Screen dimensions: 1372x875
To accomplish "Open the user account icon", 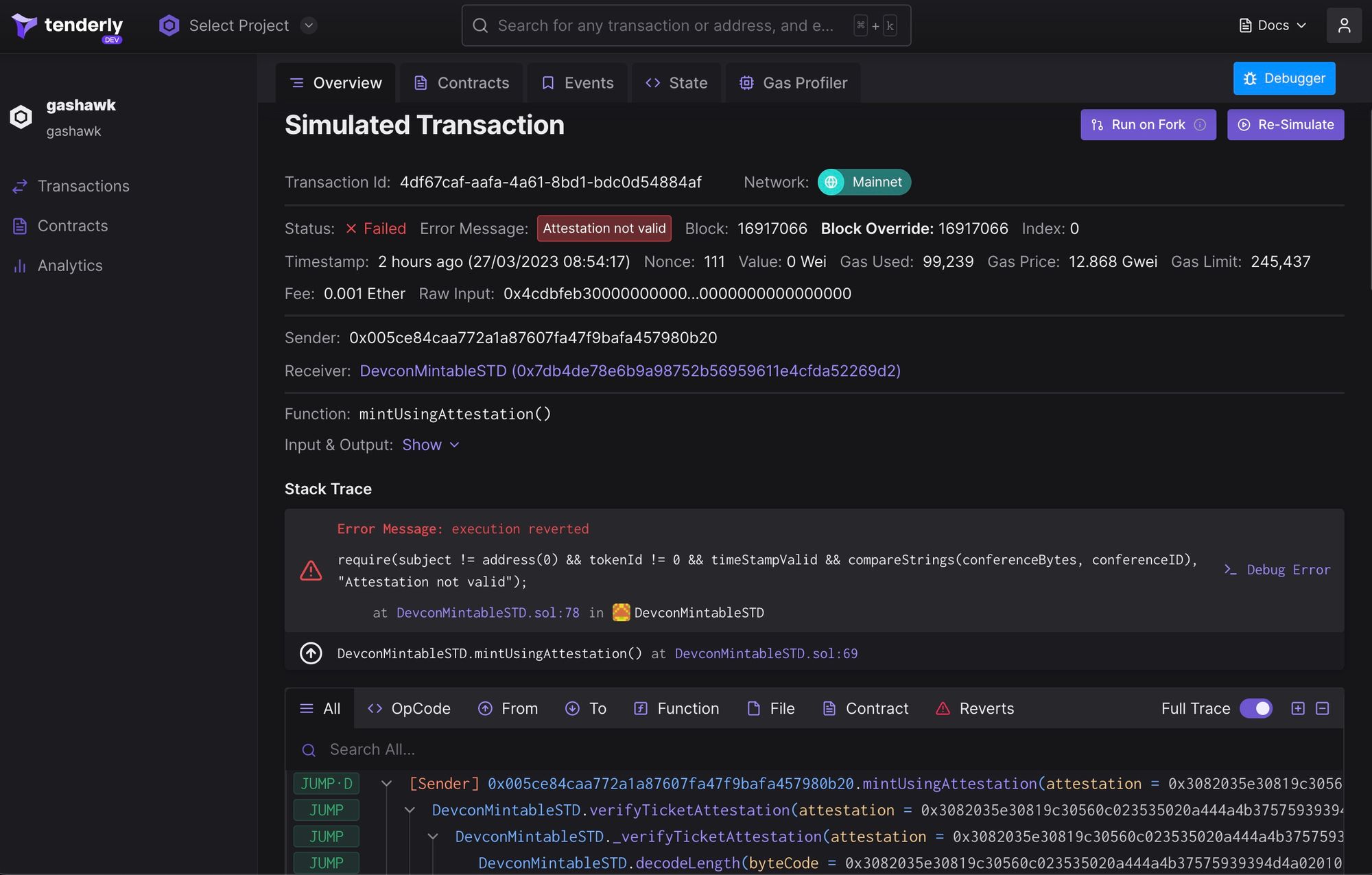I will [1345, 25].
